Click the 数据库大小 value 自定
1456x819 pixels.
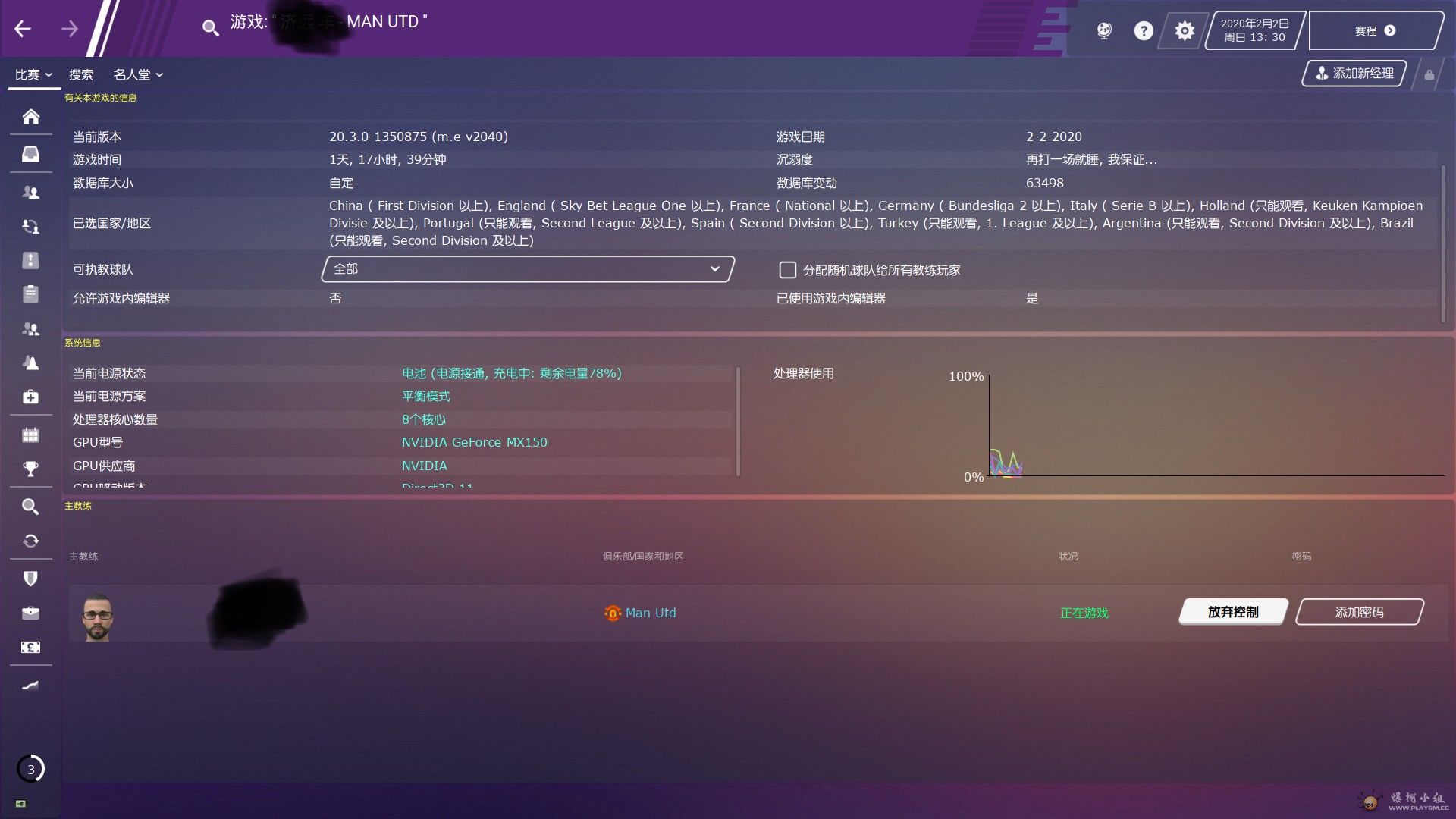click(341, 183)
